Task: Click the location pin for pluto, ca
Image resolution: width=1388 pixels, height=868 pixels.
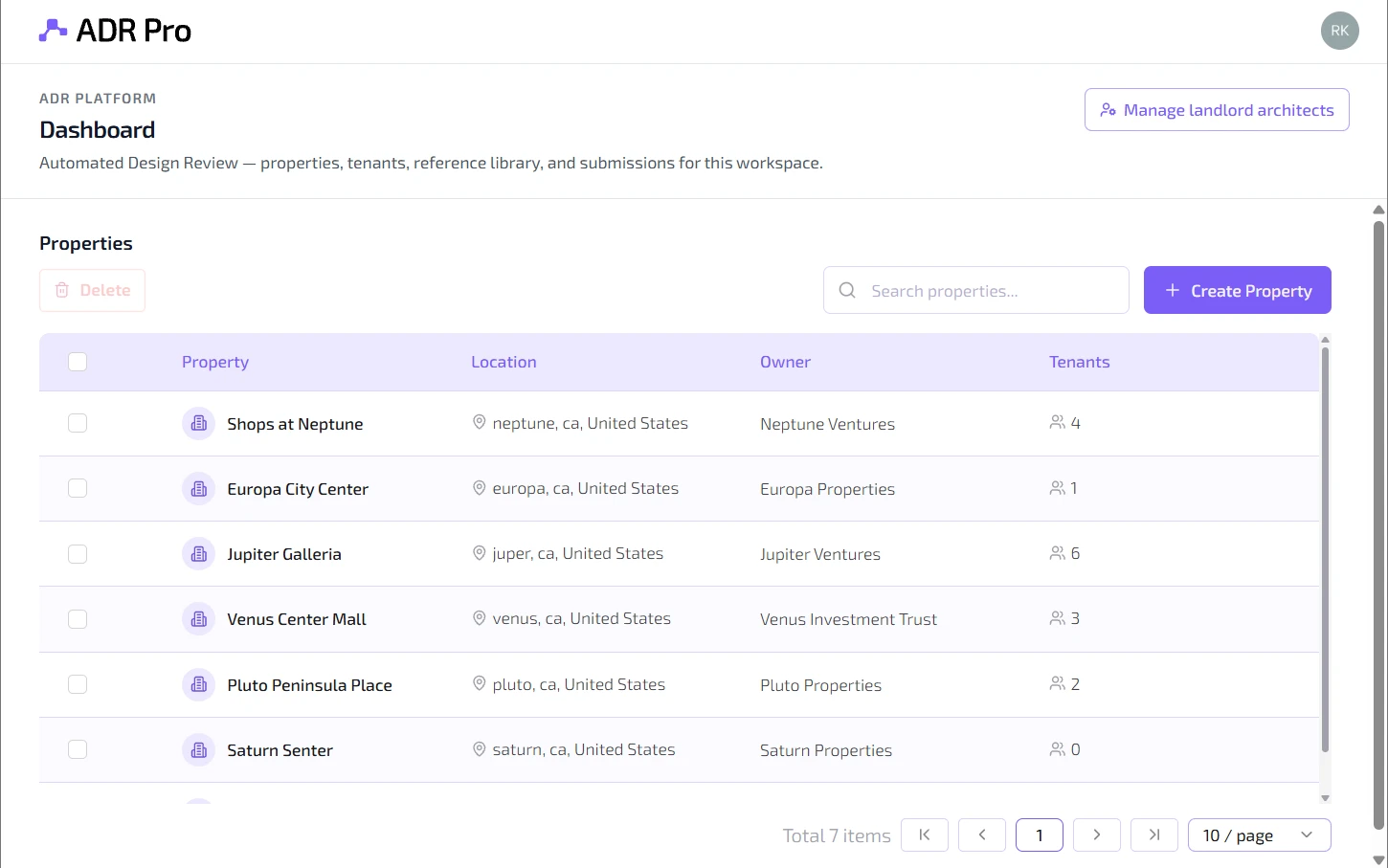Action: (480, 684)
